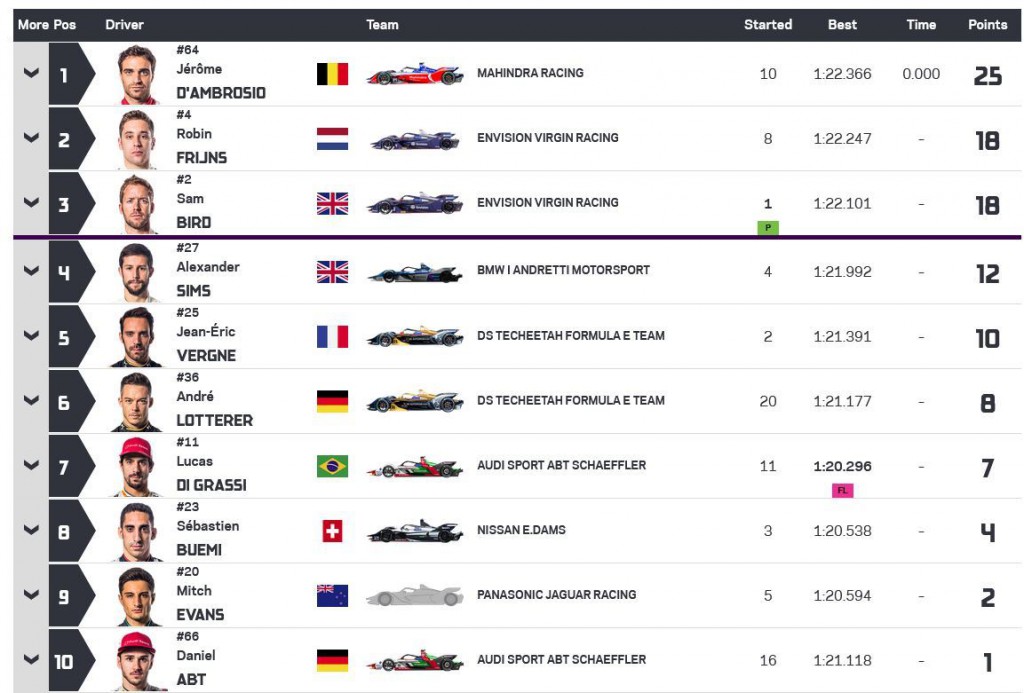Open Lucas di Grassi's driver portrait
Image resolution: width=1024 pixels, height=693 pixels.
[x=137, y=466]
